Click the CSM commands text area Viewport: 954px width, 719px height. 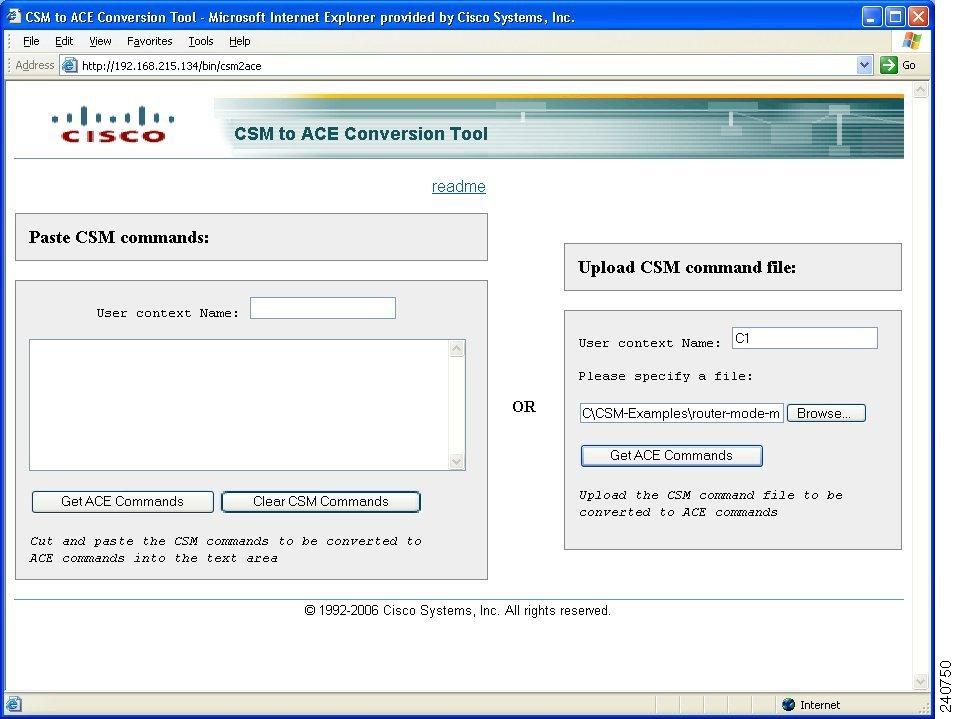tap(239, 404)
